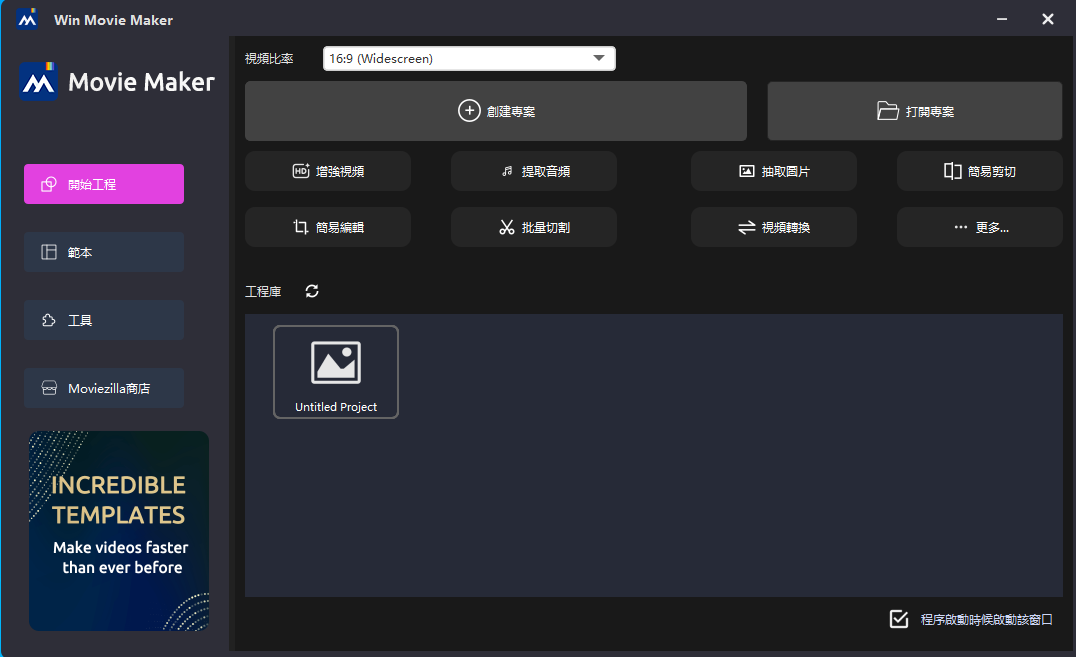Select the 開始工程 sidebar tab
1076x657 pixels.
point(104,184)
